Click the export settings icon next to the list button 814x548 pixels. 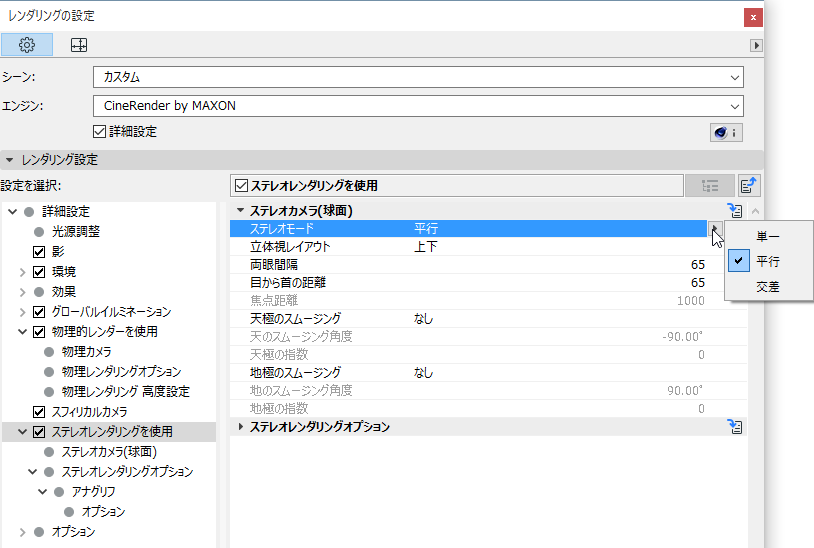(x=748, y=186)
